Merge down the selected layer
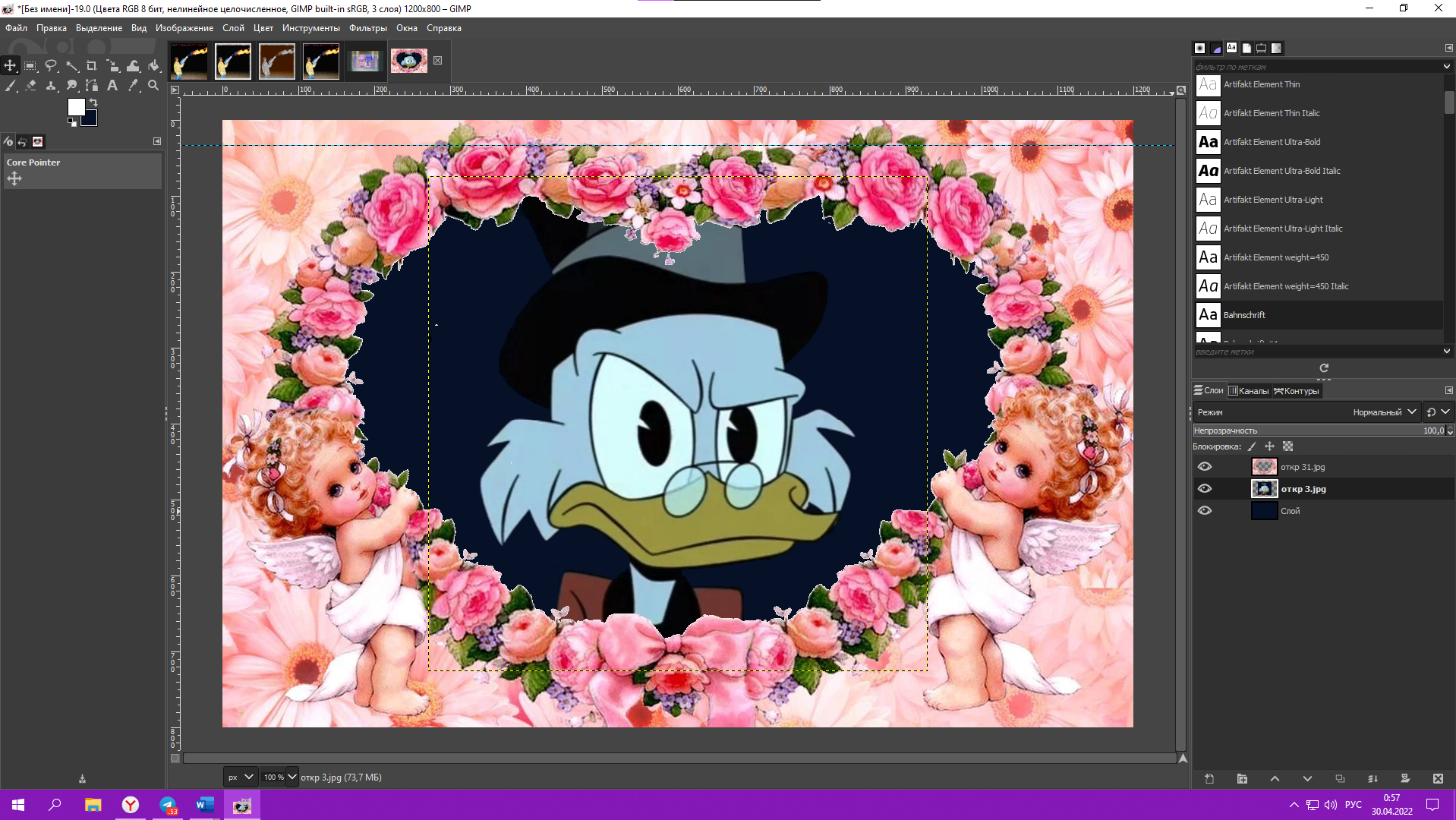 point(1372,779)
